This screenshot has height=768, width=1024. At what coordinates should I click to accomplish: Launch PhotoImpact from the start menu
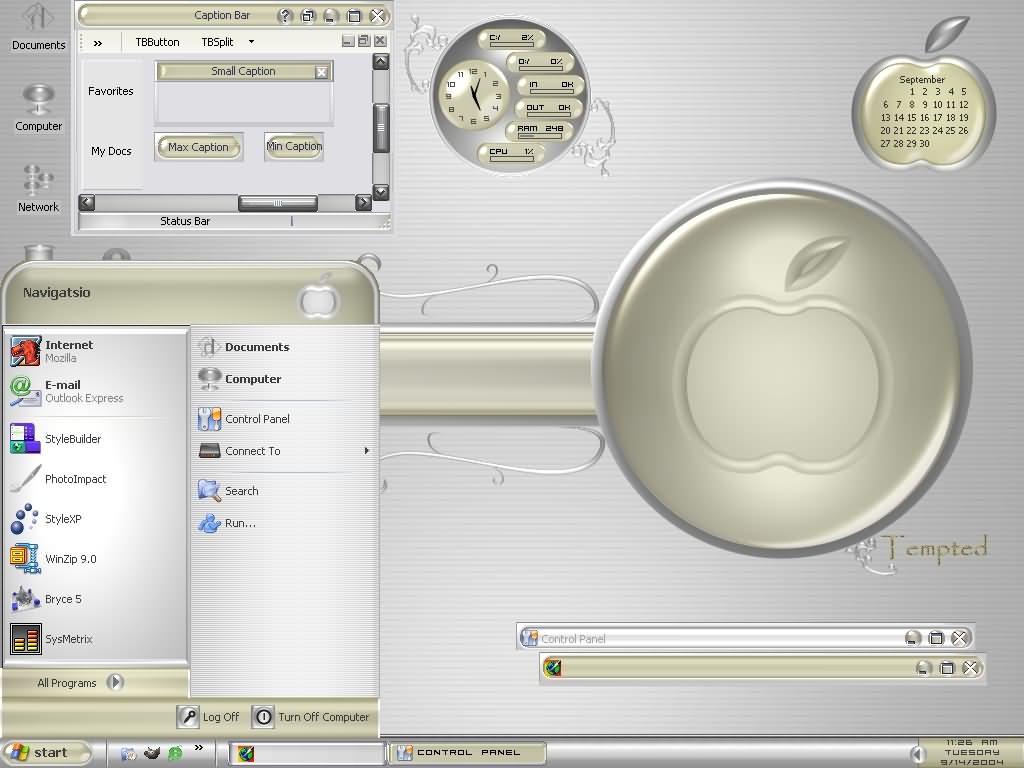coord(97,479)
